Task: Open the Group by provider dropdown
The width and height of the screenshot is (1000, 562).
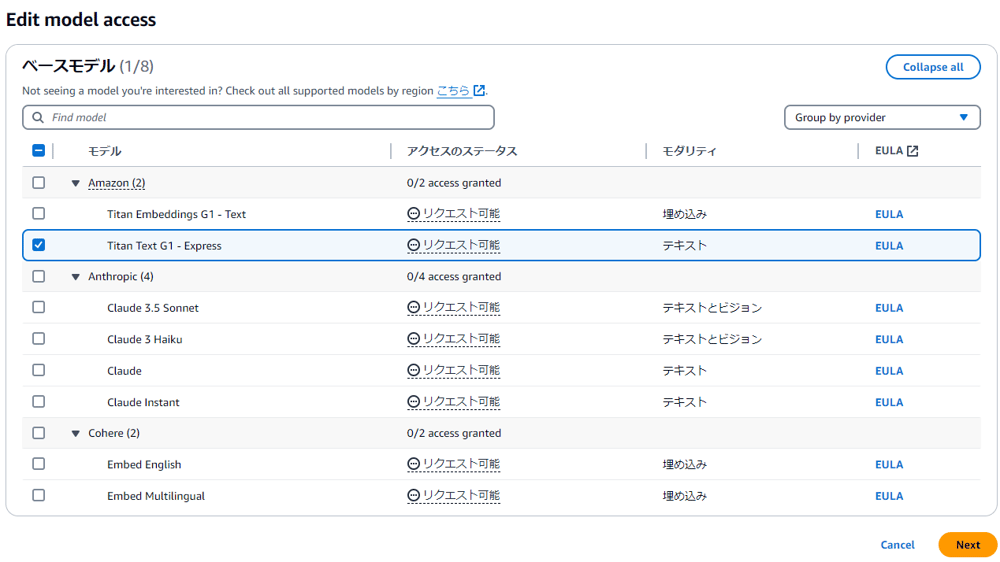Action: coord(882,117)
